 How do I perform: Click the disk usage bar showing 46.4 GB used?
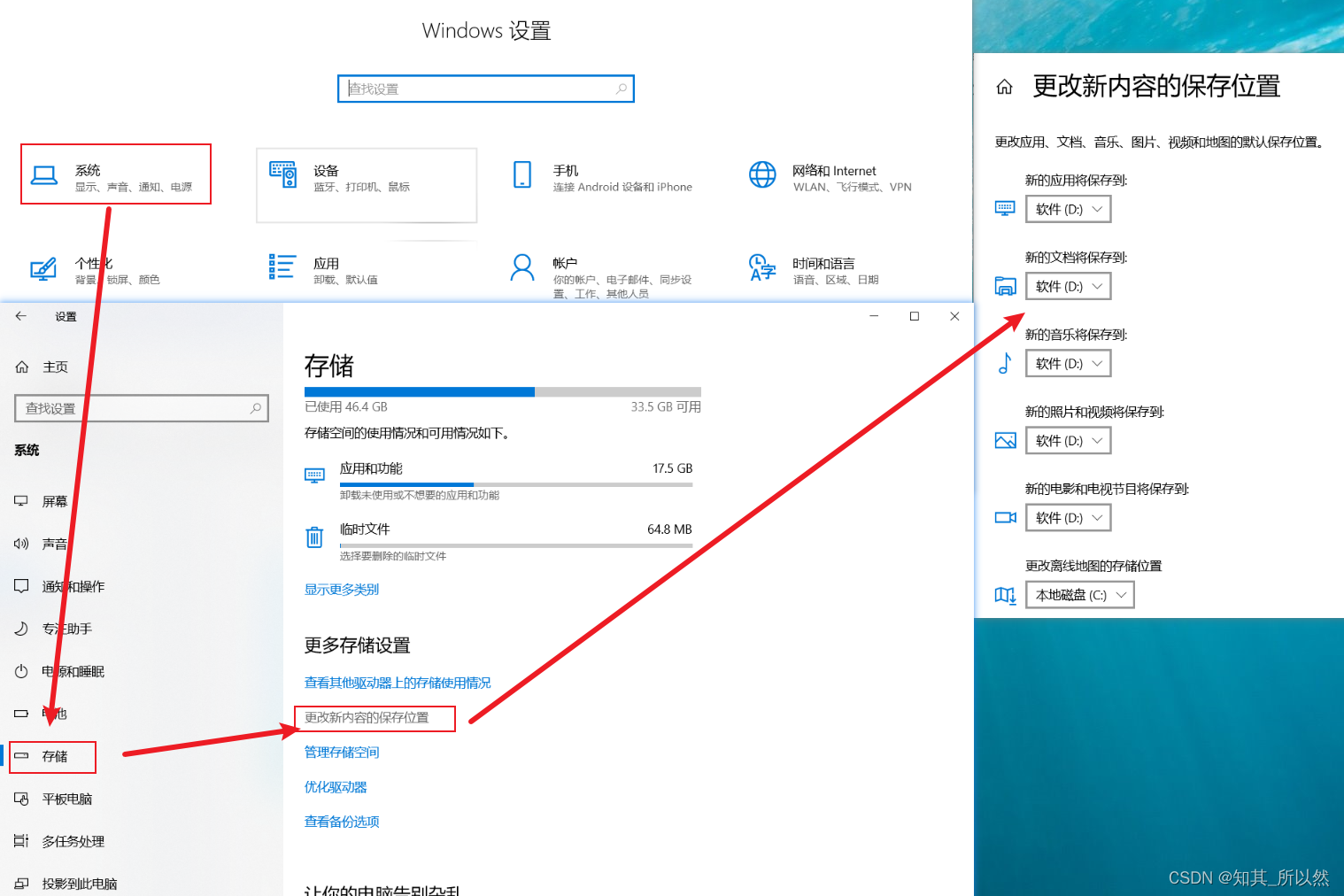click(x=503, y=391)
